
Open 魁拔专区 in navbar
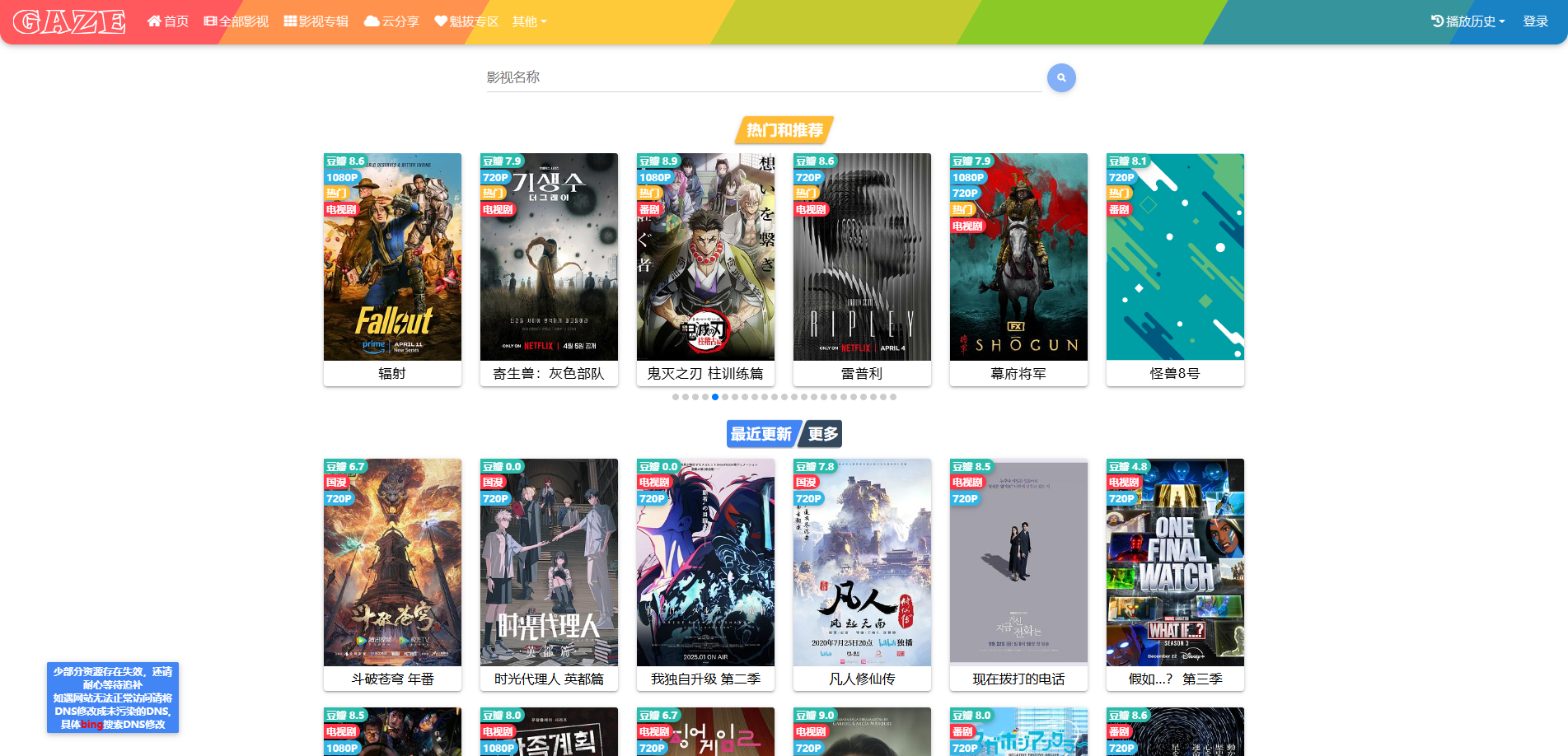pyautogui.click(x=466, y=21)
